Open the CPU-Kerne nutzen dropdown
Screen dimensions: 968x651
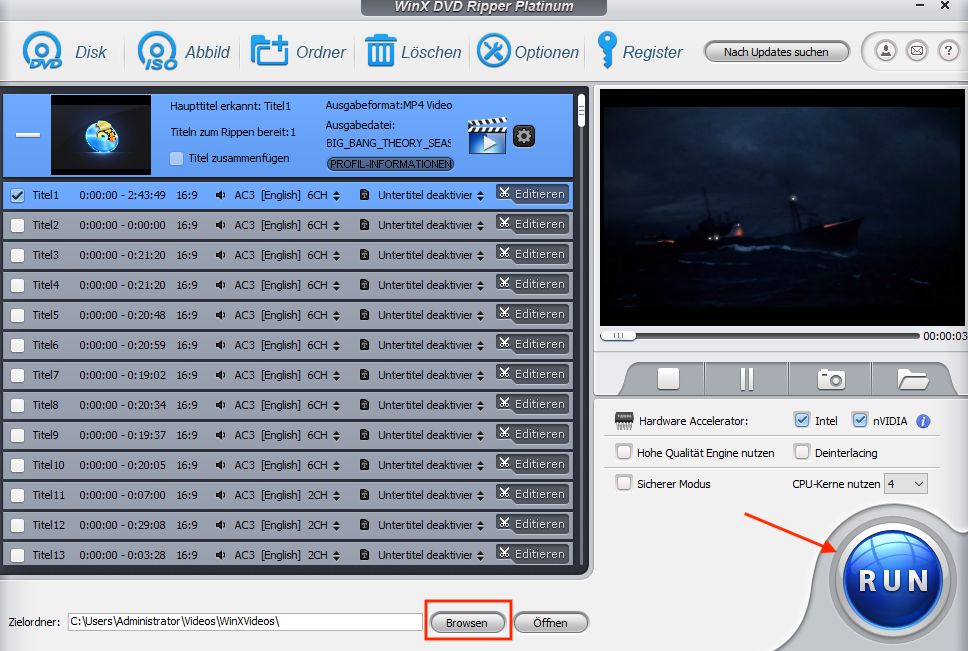tap(906, 484)
